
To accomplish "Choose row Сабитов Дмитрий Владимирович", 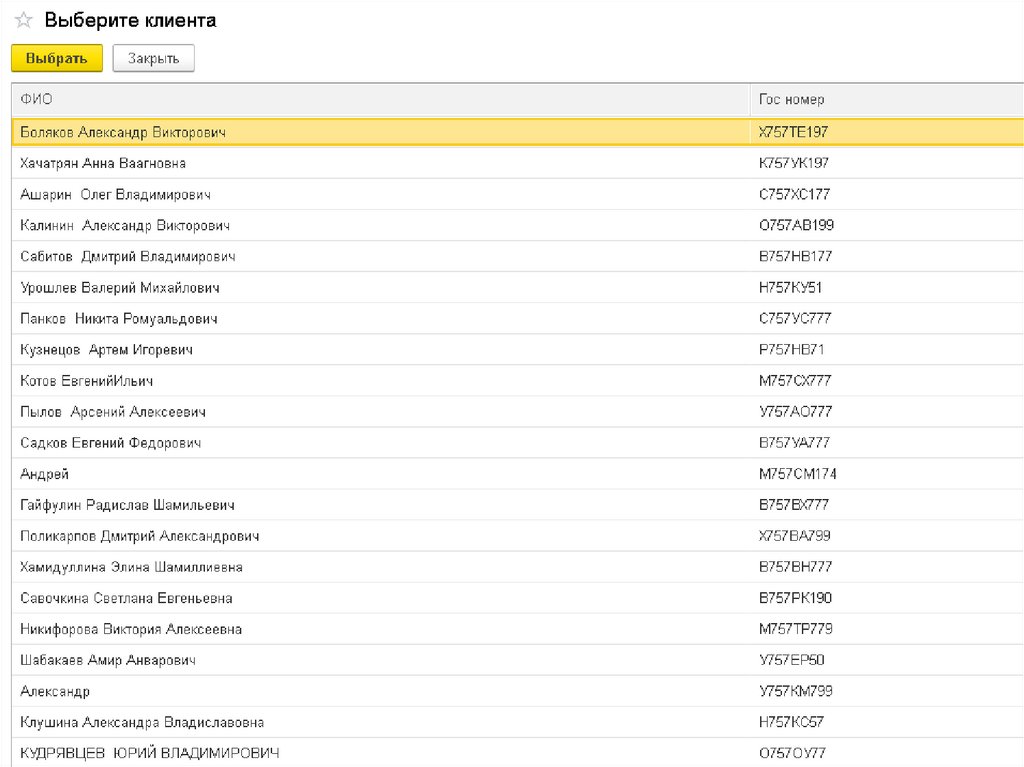I will 128,256.
